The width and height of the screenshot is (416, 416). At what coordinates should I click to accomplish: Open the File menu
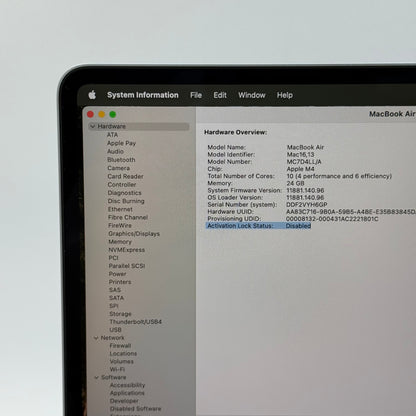pos(196,95)
